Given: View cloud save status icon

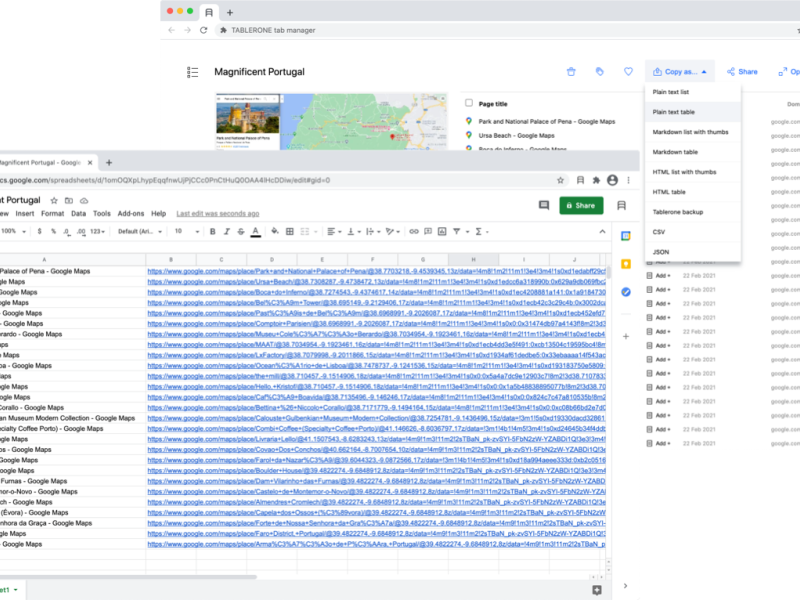Looking at the screenshot, I should pos(84,201).
